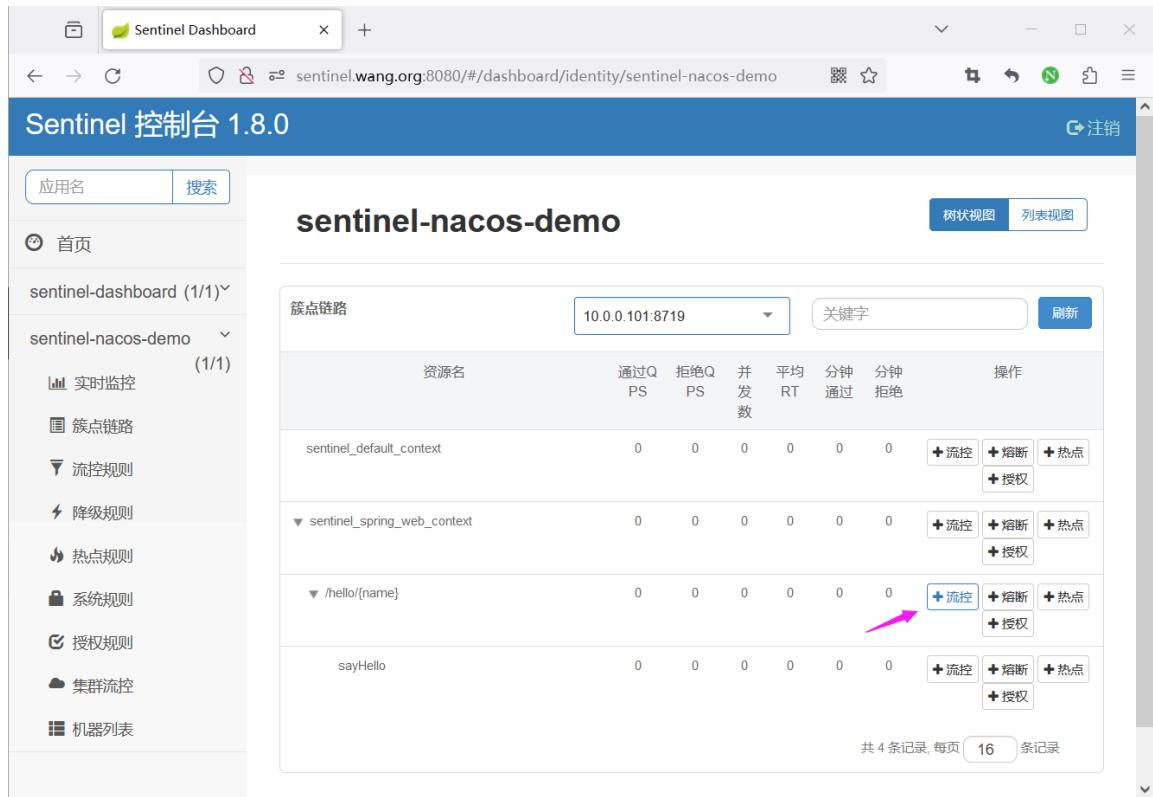Click the browser back arrow
This screenshot has height=797, width=1153.
coord(35,76)
